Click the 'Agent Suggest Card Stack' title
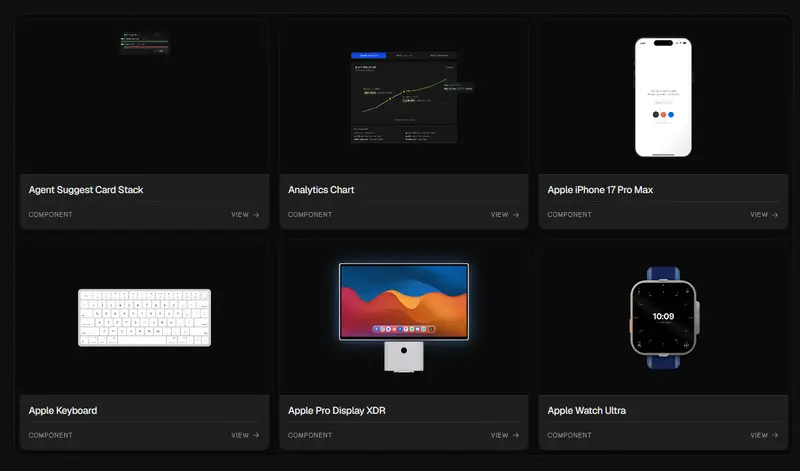 point(86,190)
